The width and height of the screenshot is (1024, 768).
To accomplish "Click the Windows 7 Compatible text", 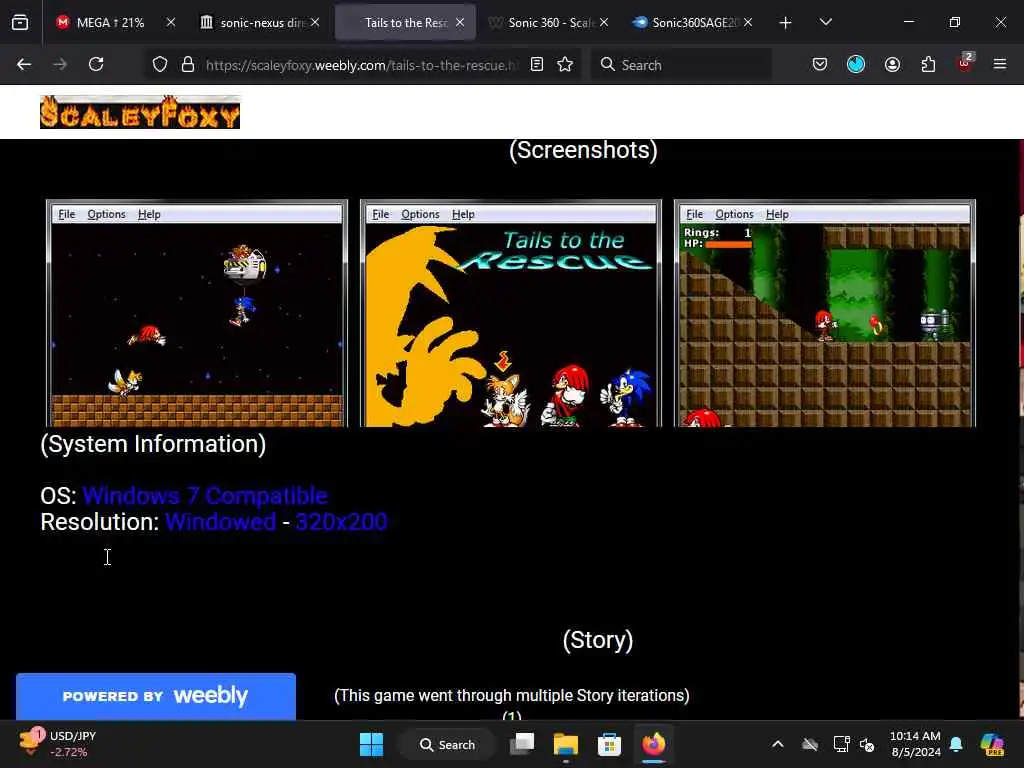I will (205, 496).
